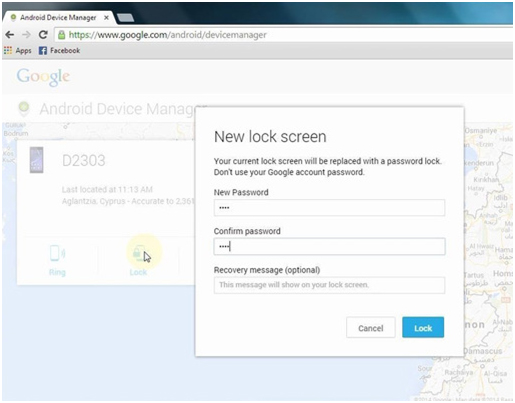Click the Lock device icon

[139, 253]
